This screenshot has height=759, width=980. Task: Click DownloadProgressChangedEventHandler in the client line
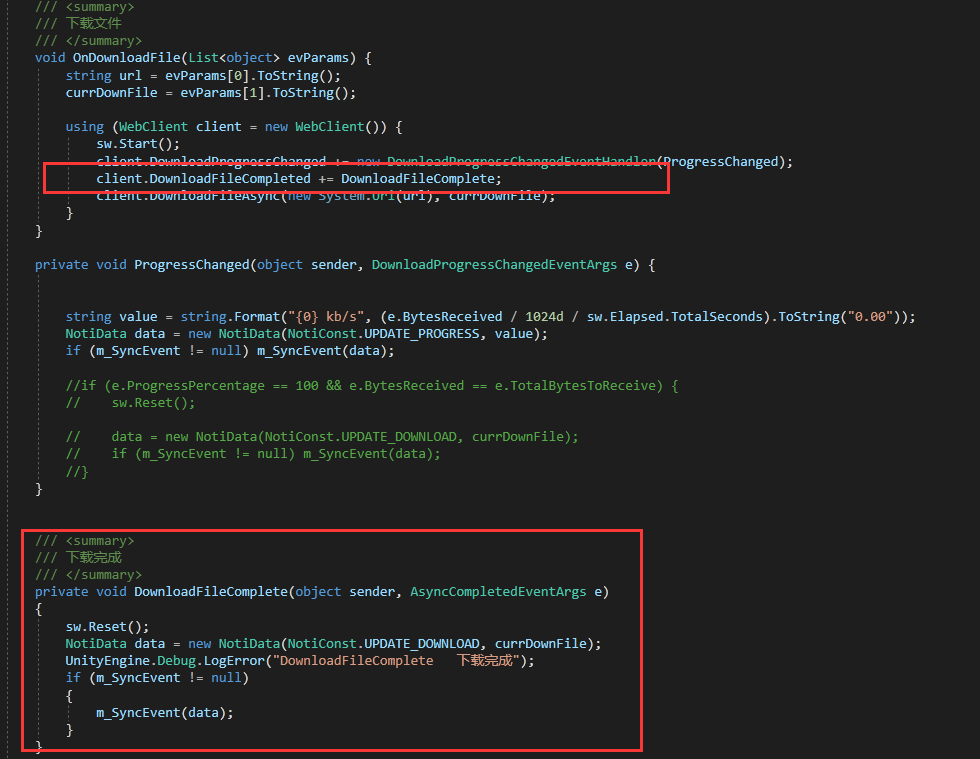(521, 161)
